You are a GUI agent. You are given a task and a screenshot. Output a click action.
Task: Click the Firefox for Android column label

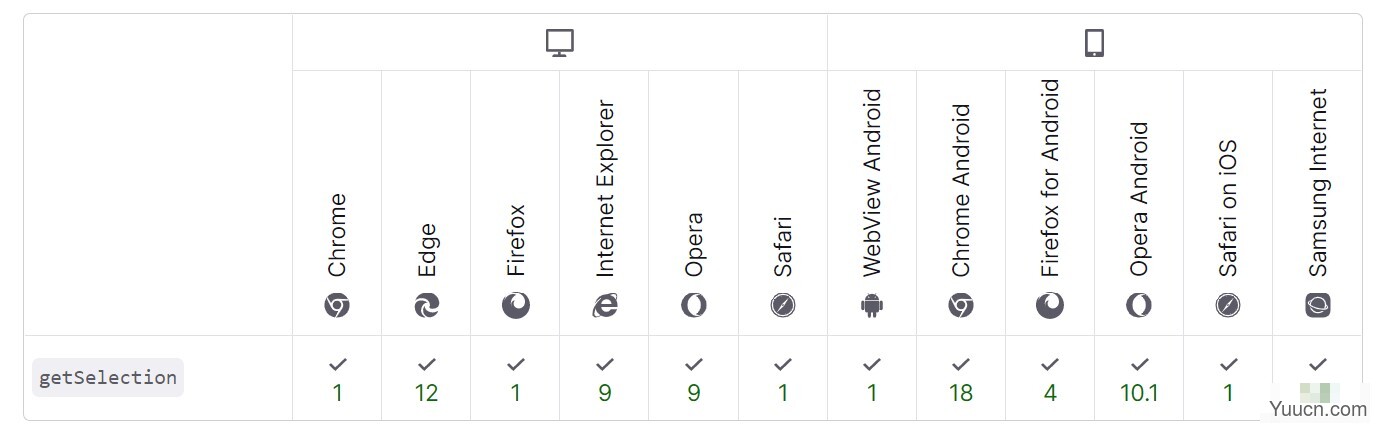pos(1050,178)
